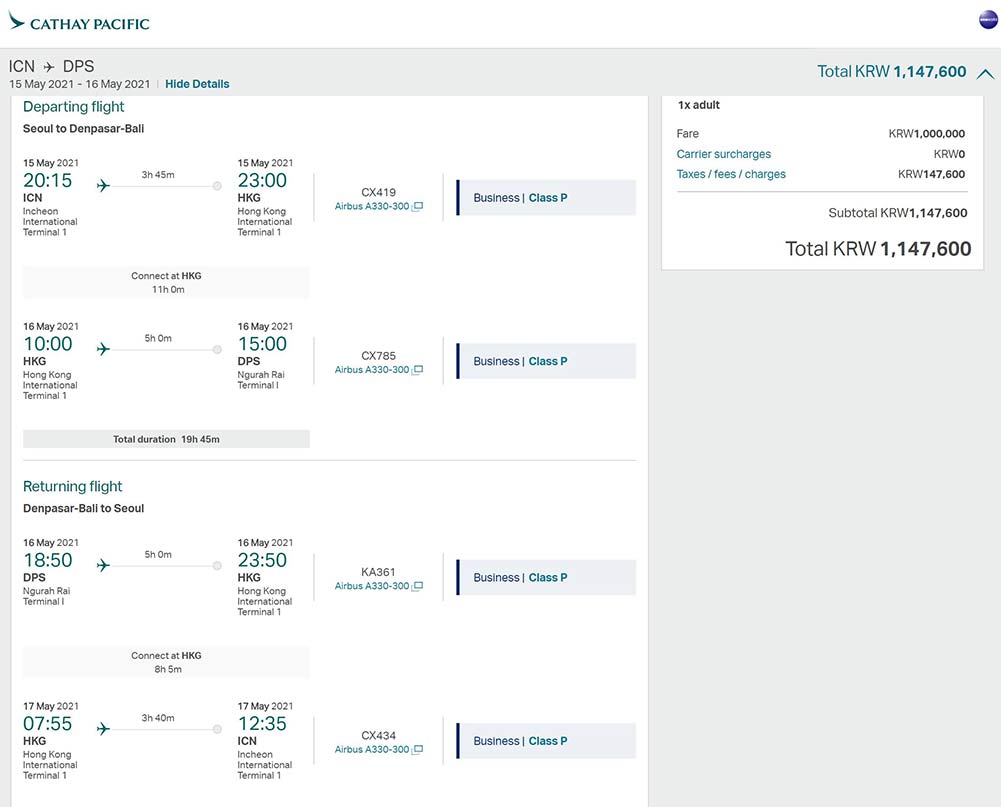1001x807 pixels.
Task: Click the Hide Details link
Action: click(197, 84)
